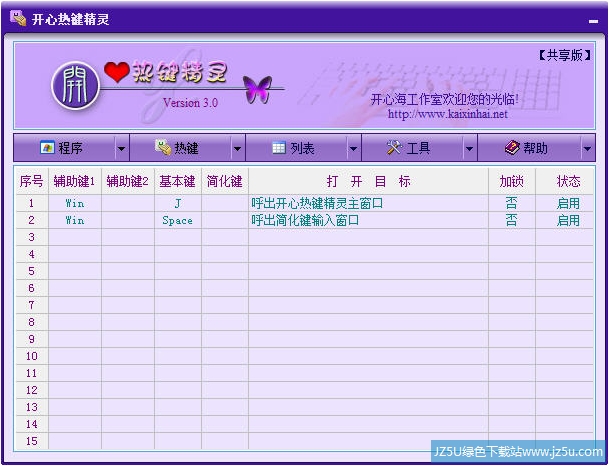Screen dimensions: 609x466
Task: Select row 呼出简化键输入窗口
Action: point(305,220)
